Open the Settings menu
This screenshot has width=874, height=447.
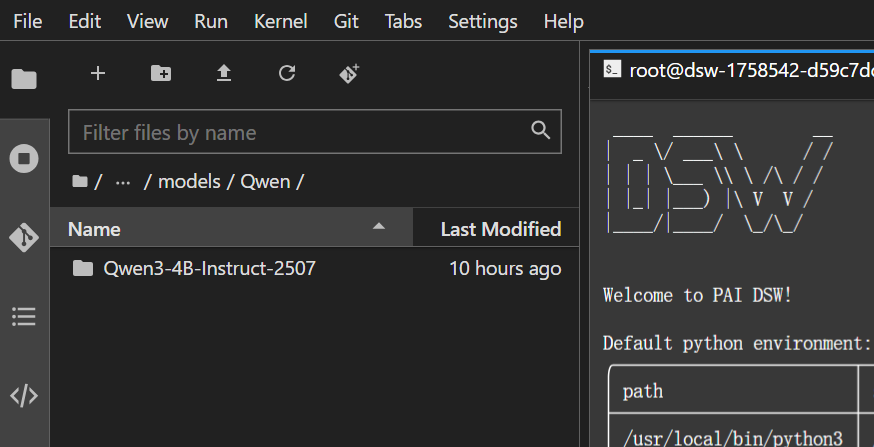click(483, 21)
